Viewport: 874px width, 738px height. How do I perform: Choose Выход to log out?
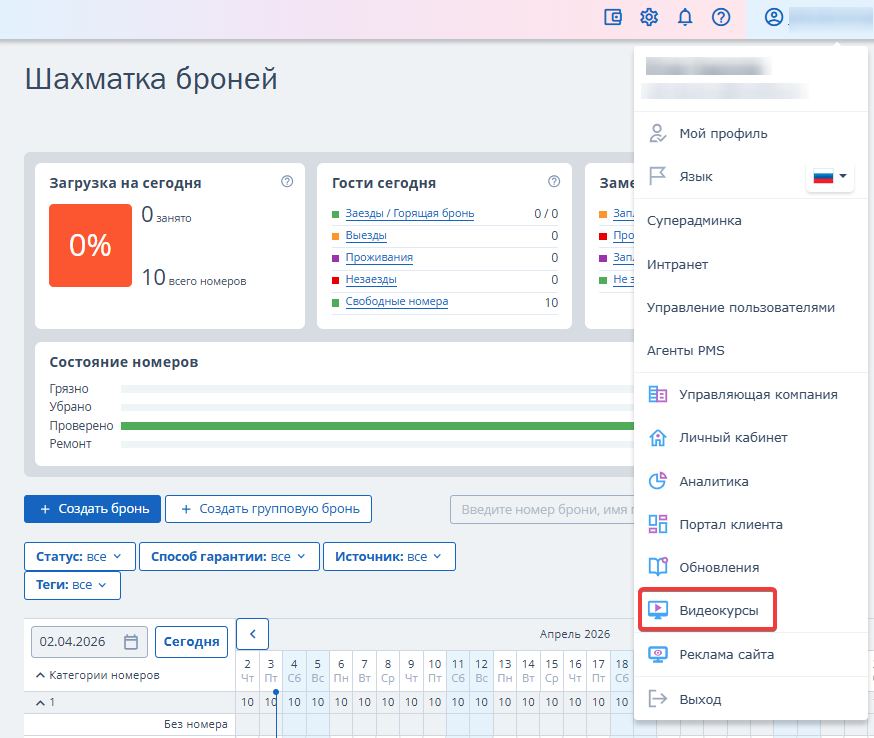pos(699,699)
